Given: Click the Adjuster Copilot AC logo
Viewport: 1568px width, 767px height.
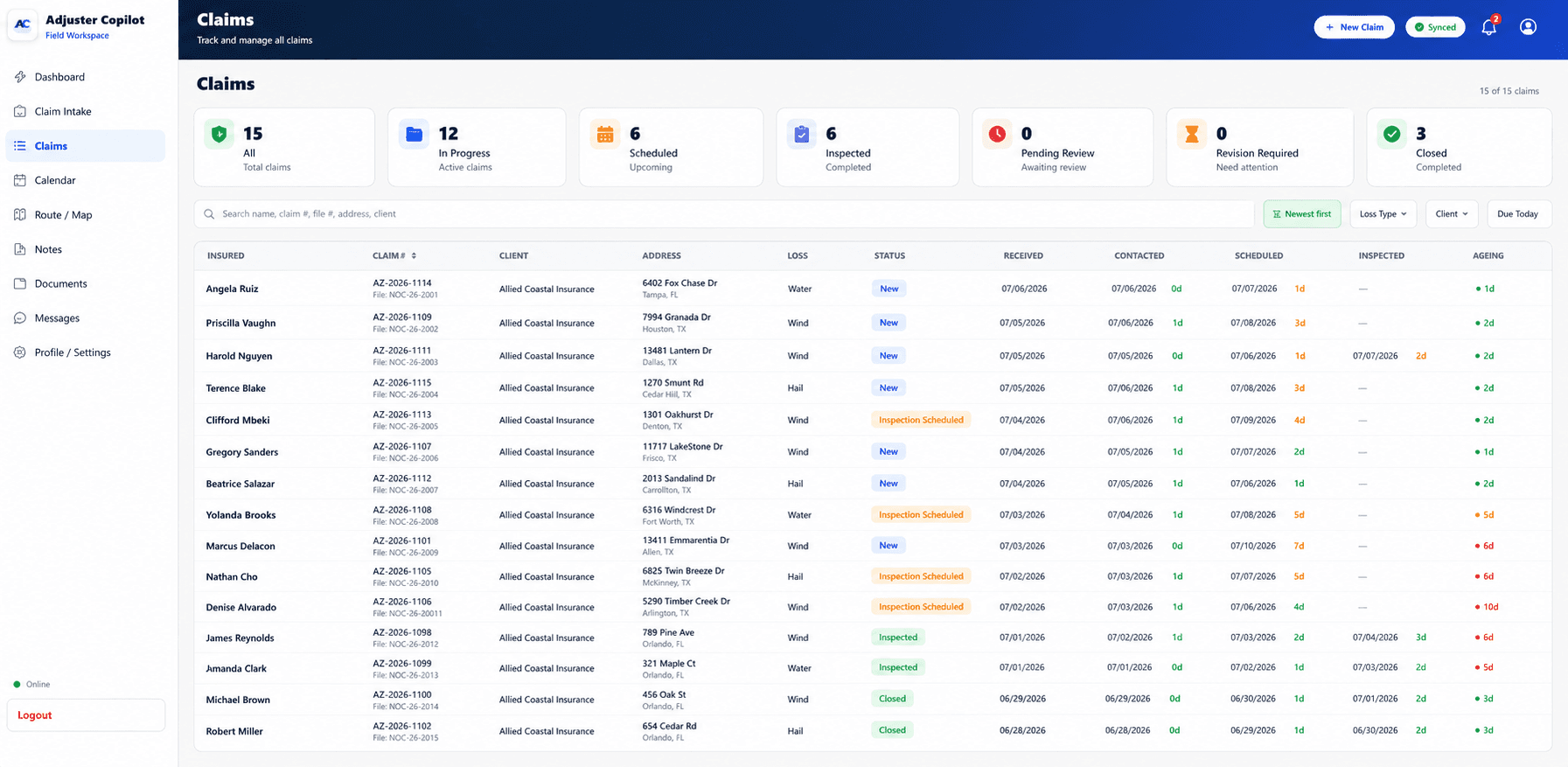Looking at the screenshot, I should coord(23,25).
